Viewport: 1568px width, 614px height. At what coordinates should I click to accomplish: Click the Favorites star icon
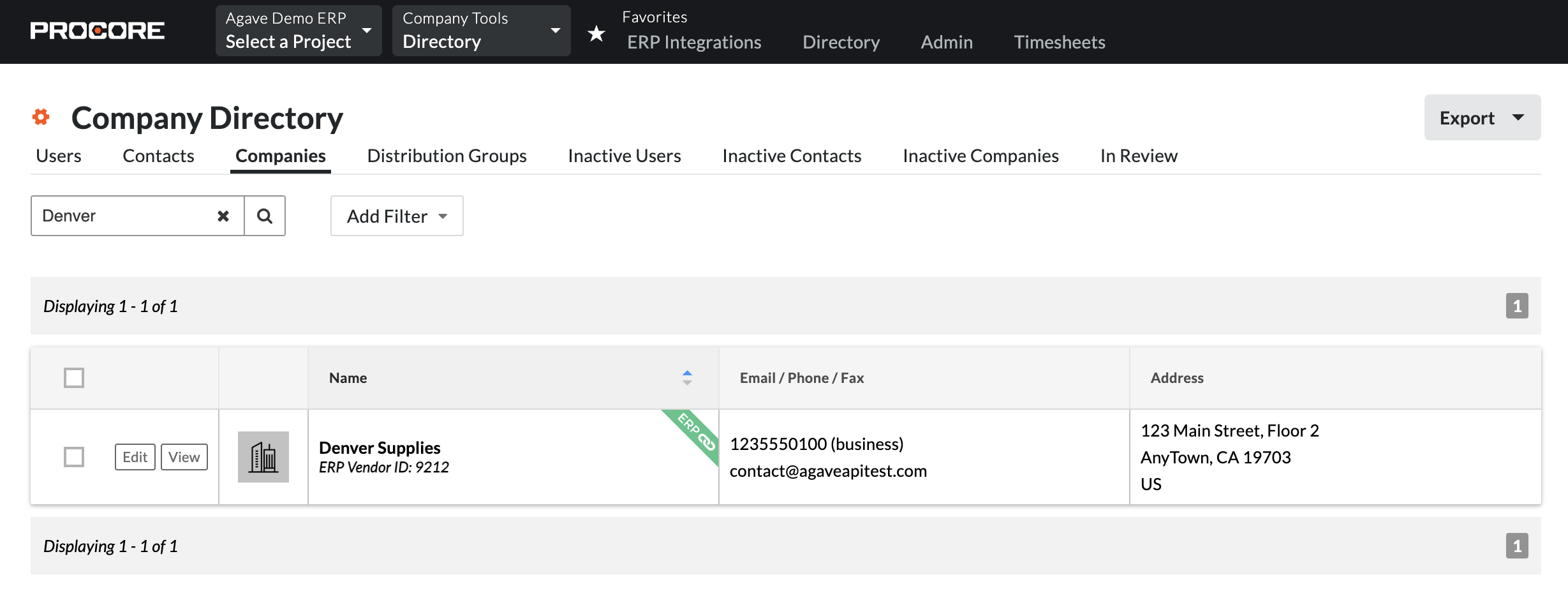tap(596, 33)
